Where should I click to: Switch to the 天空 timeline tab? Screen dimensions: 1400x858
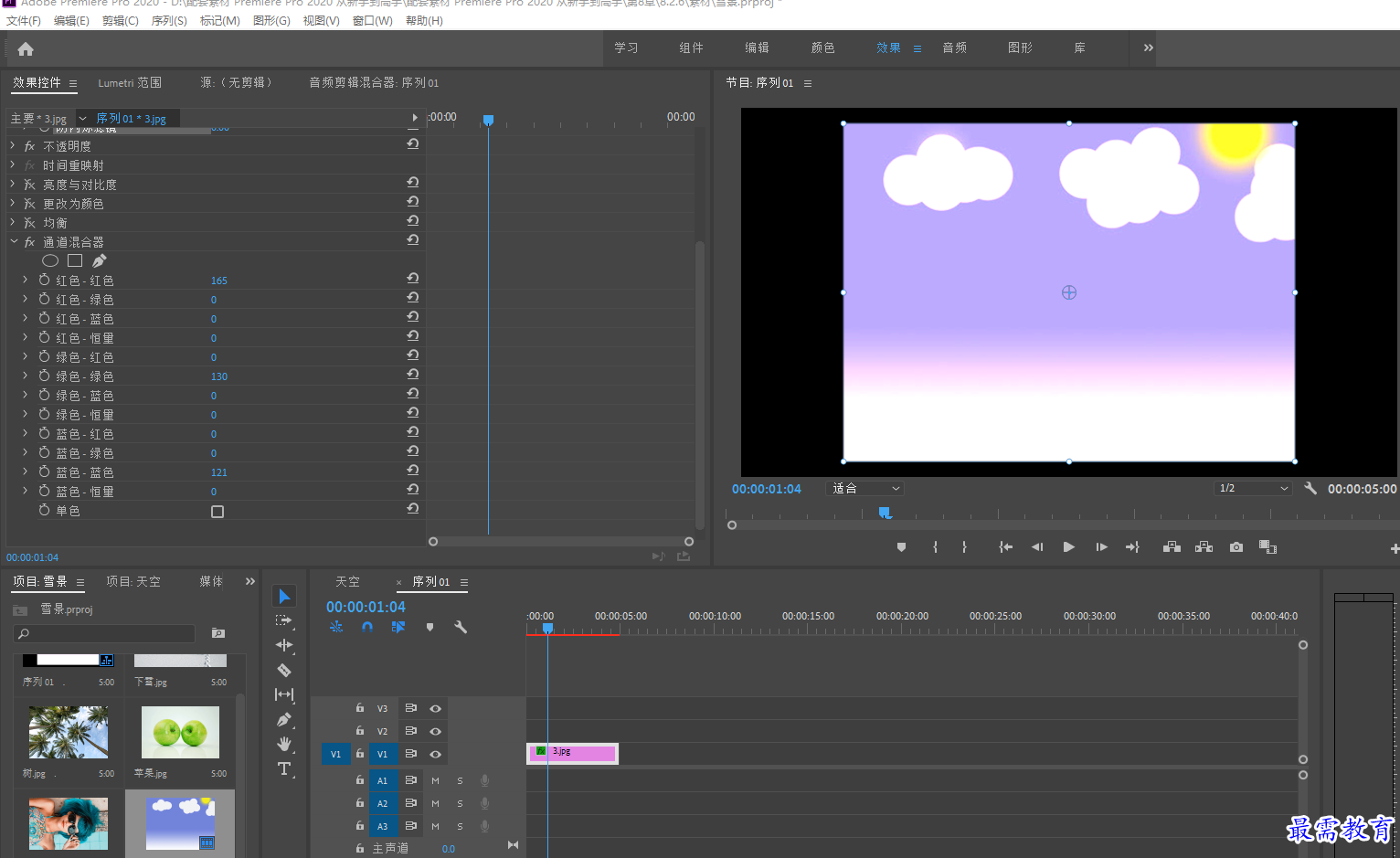point(347,581)
